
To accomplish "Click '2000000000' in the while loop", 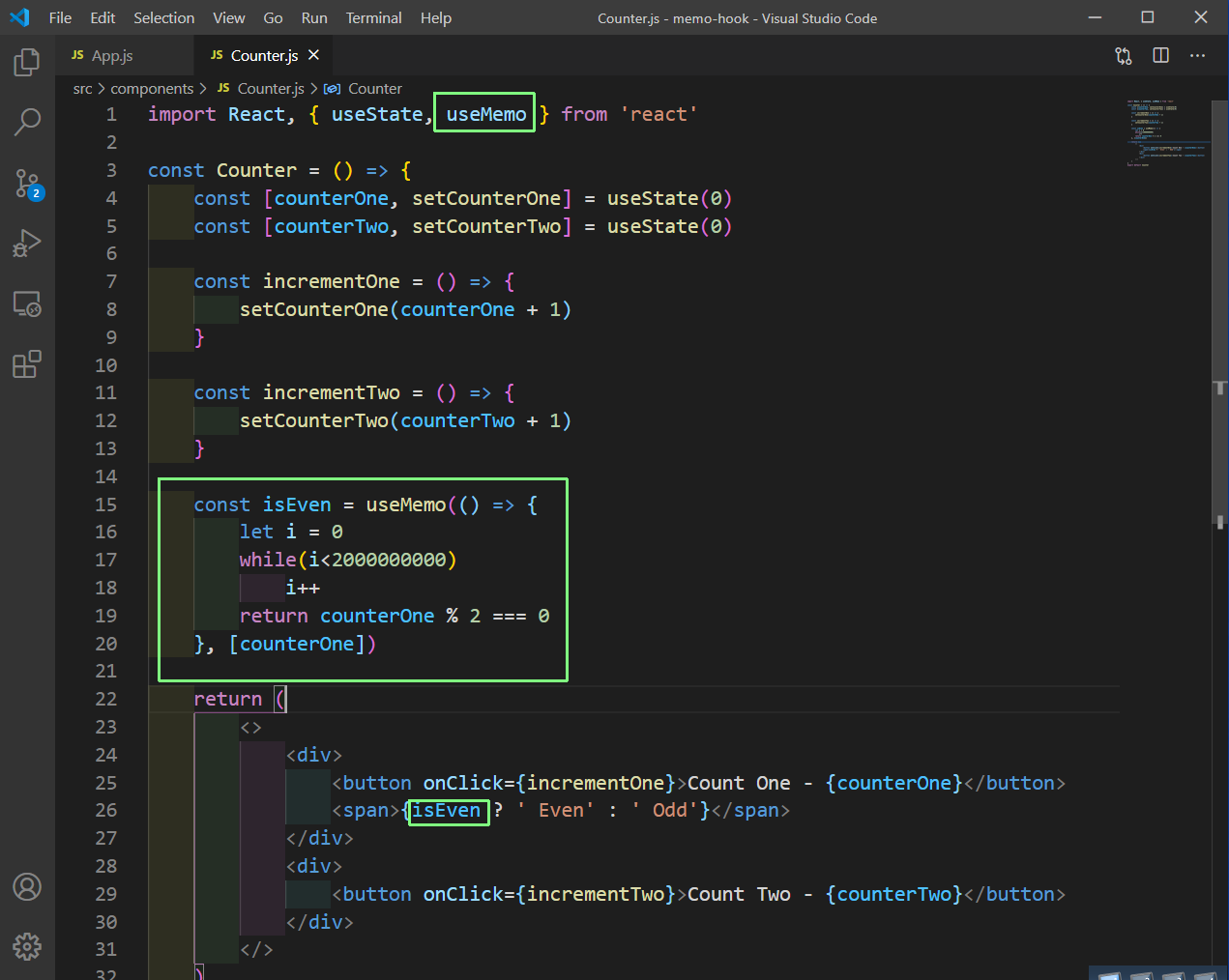I will point(389,560).
